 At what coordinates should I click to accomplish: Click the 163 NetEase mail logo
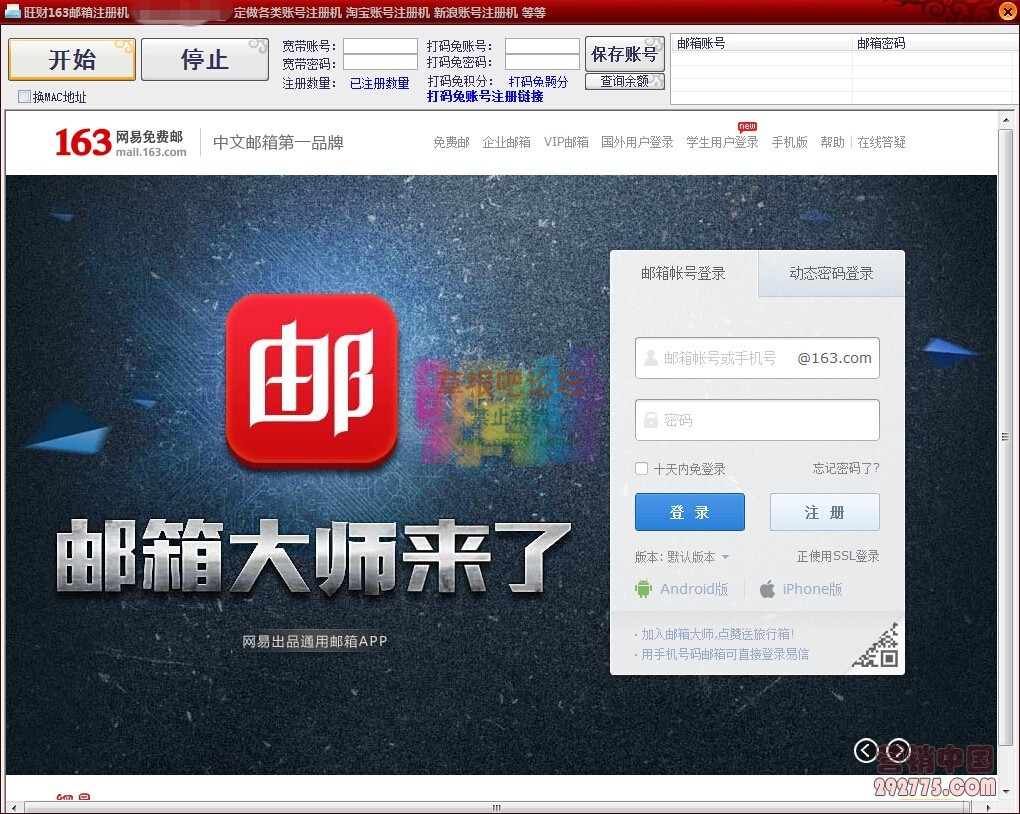pos(121,143)
